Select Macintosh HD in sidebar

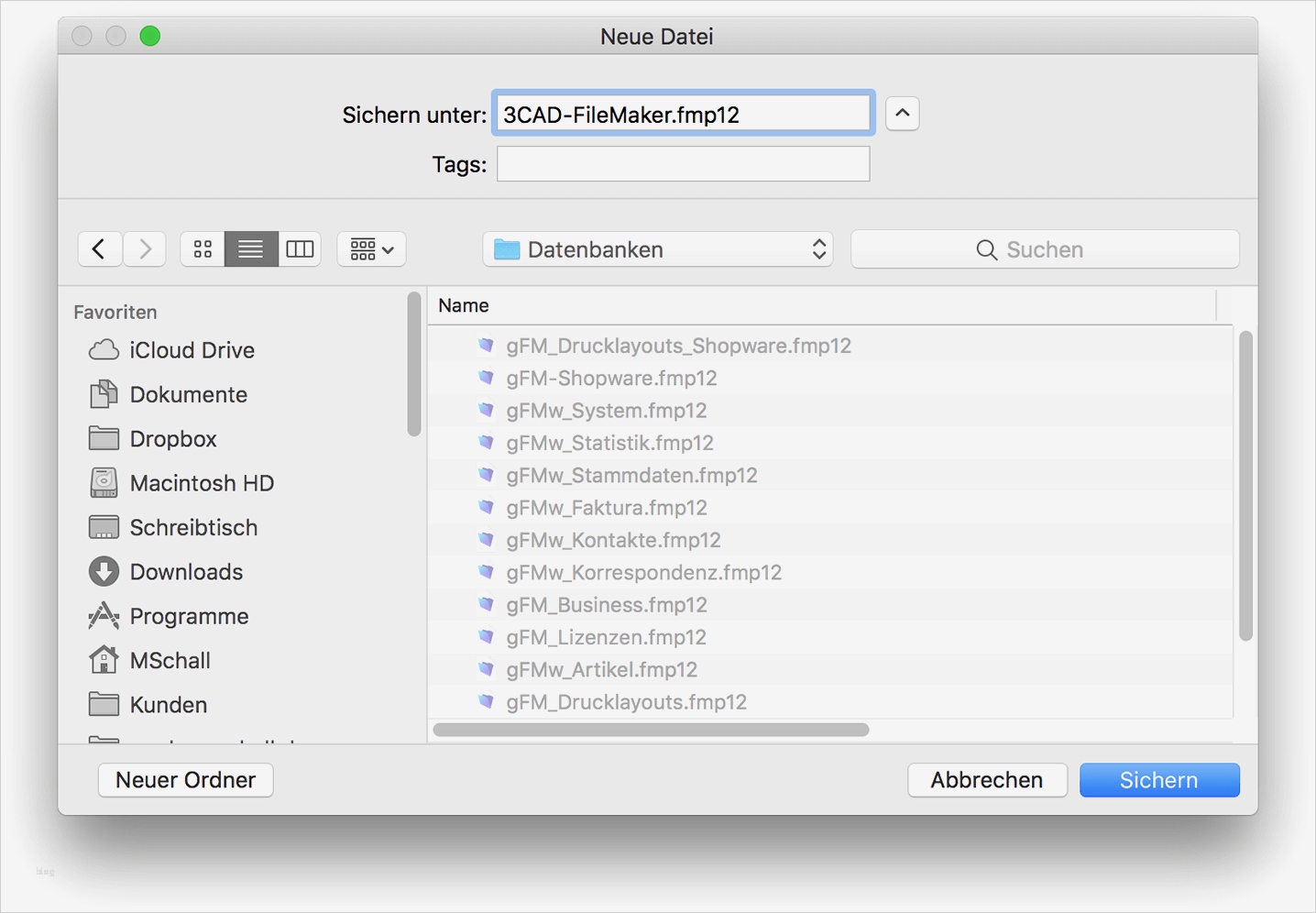coord(202,483)
